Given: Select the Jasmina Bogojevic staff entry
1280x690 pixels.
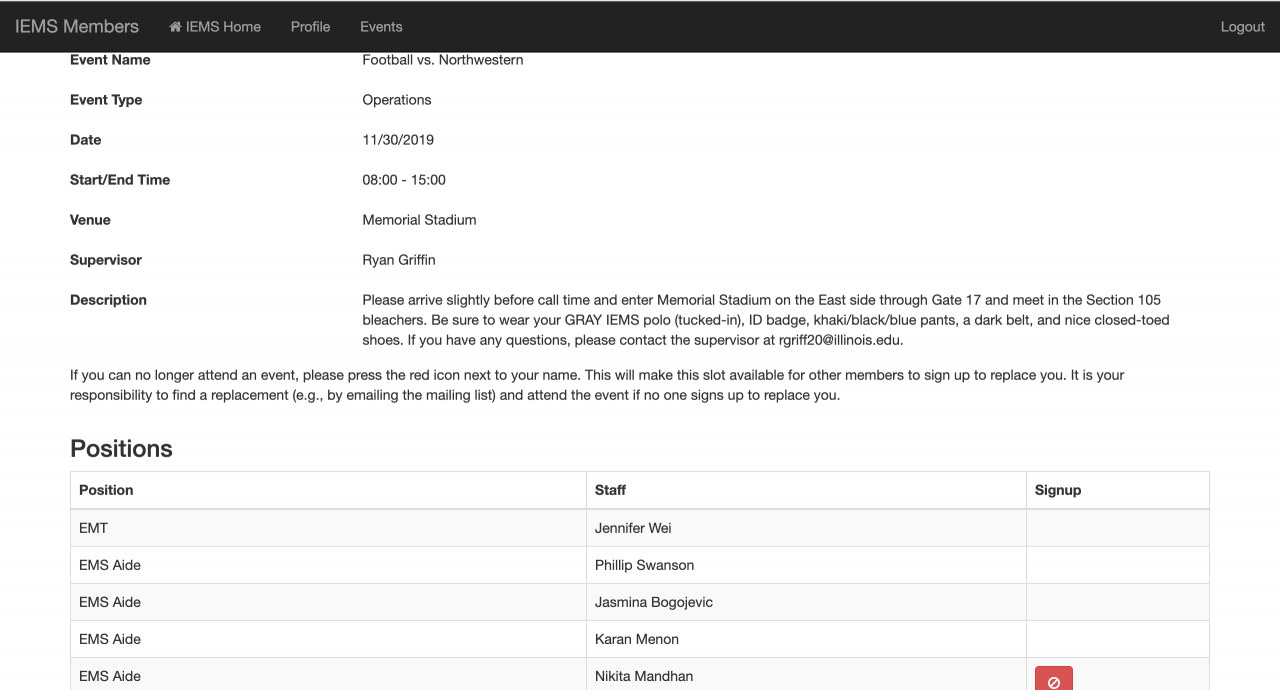Looking at the screenshot, I should click(x=654, y=602).
